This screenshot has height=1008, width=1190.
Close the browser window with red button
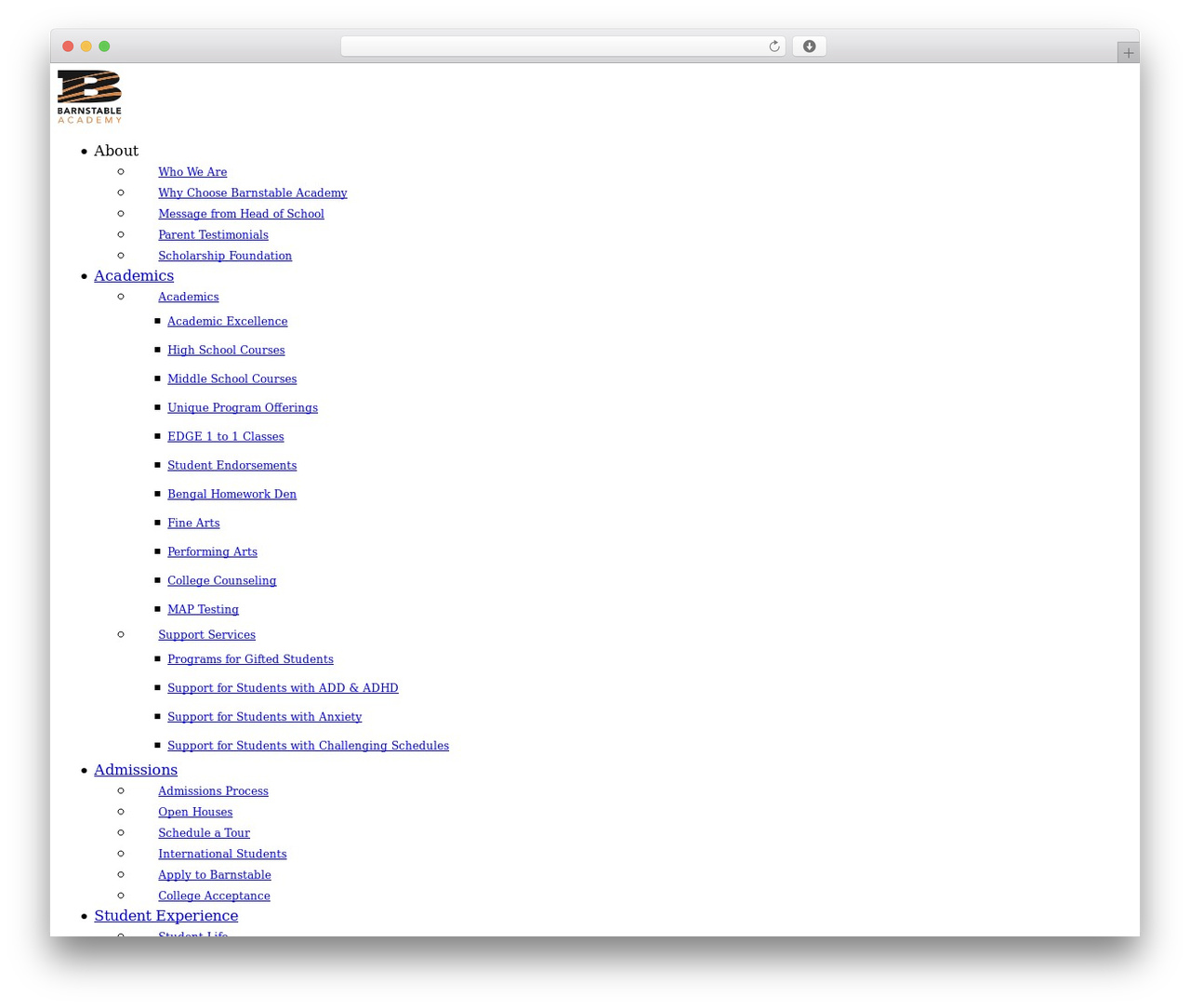(68, 46)
